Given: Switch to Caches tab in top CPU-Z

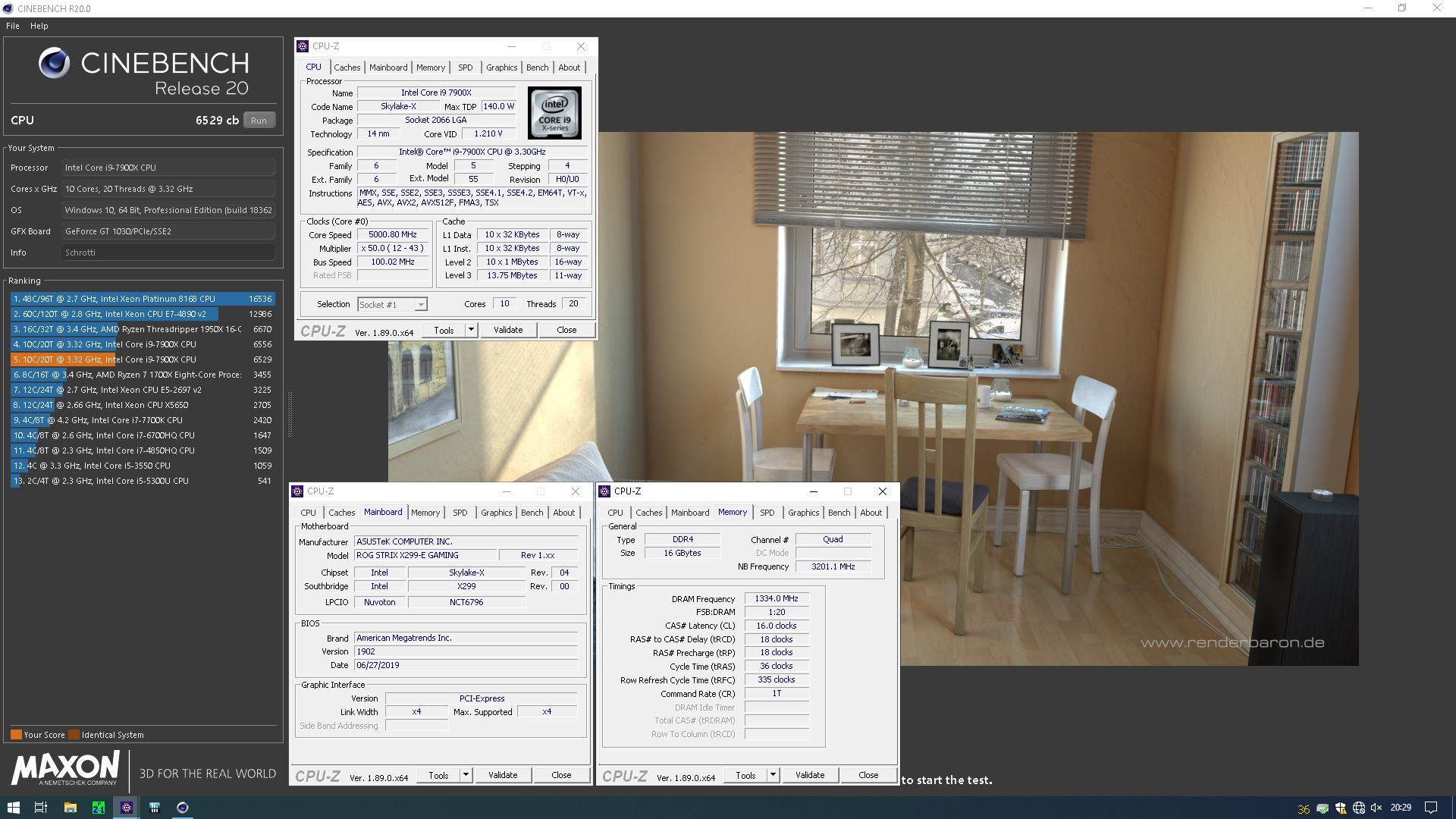Looking at the screenshot, I should 347,67.
